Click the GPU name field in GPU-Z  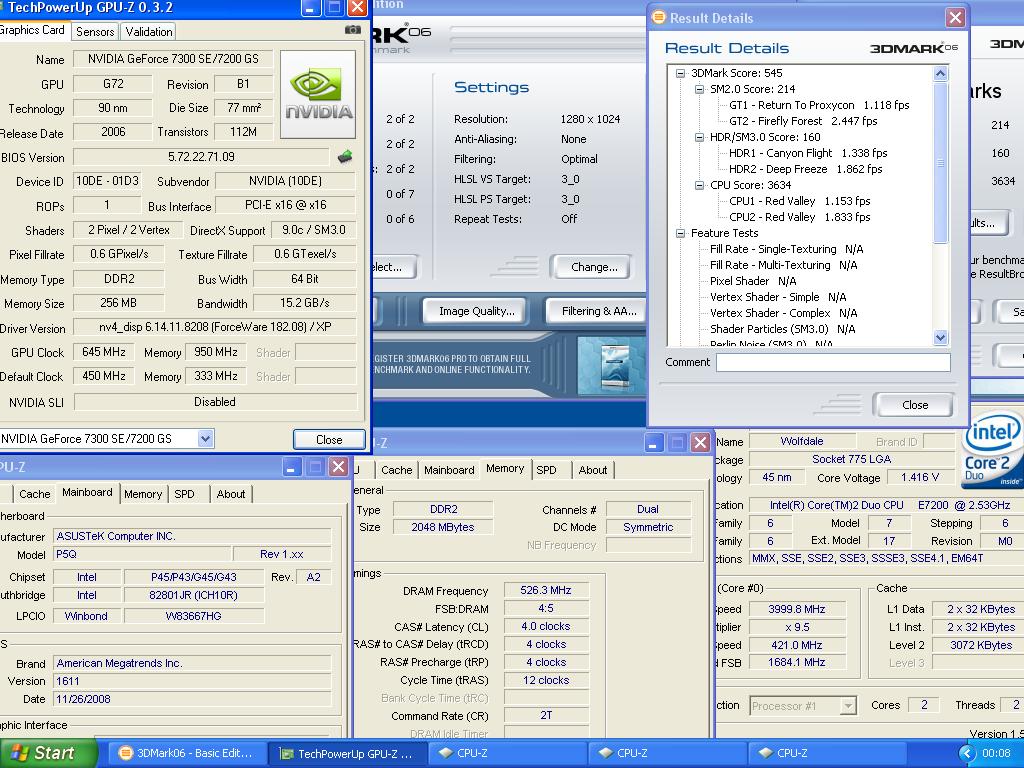[173, 59]
